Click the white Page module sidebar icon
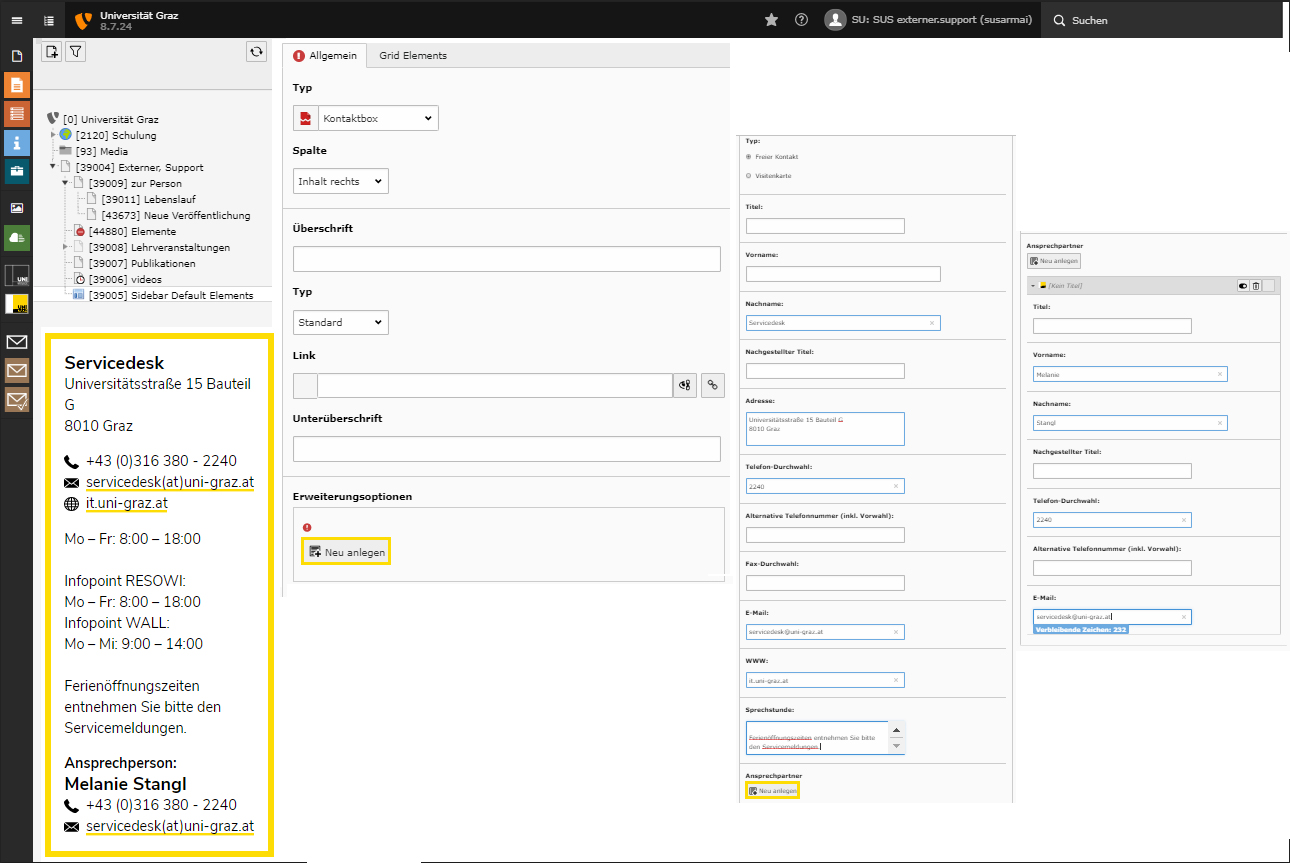This screenshot has height=863, width=1290. pyautogui.click(x=17, y=56)
